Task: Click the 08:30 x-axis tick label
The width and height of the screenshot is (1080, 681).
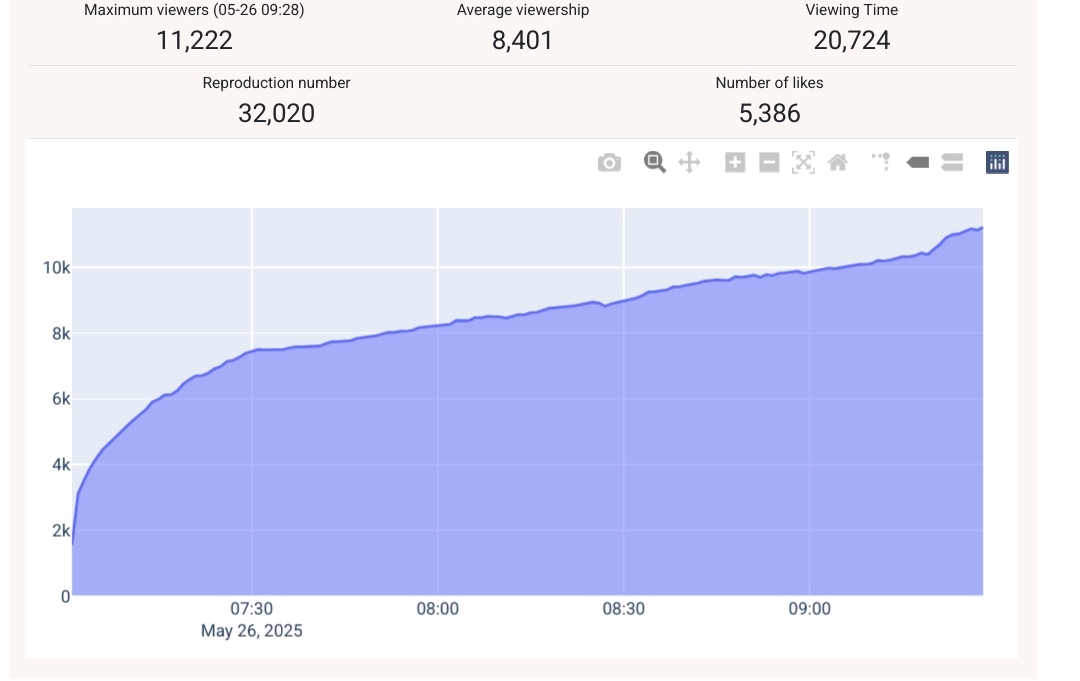Action: 623,609
